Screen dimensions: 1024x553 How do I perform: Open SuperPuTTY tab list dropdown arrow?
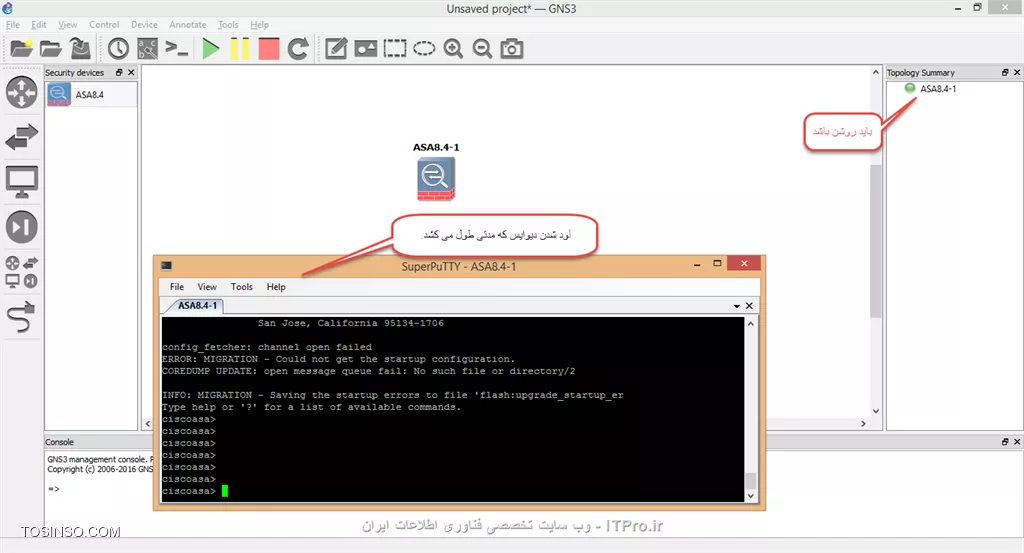(737, 306)
